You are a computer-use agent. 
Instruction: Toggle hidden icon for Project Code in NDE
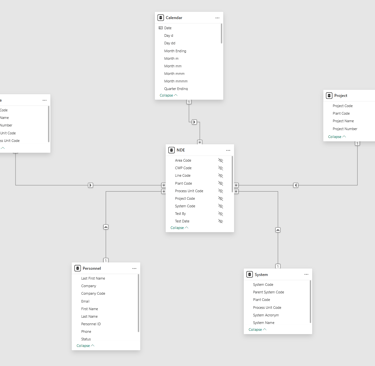click(221, 199)
